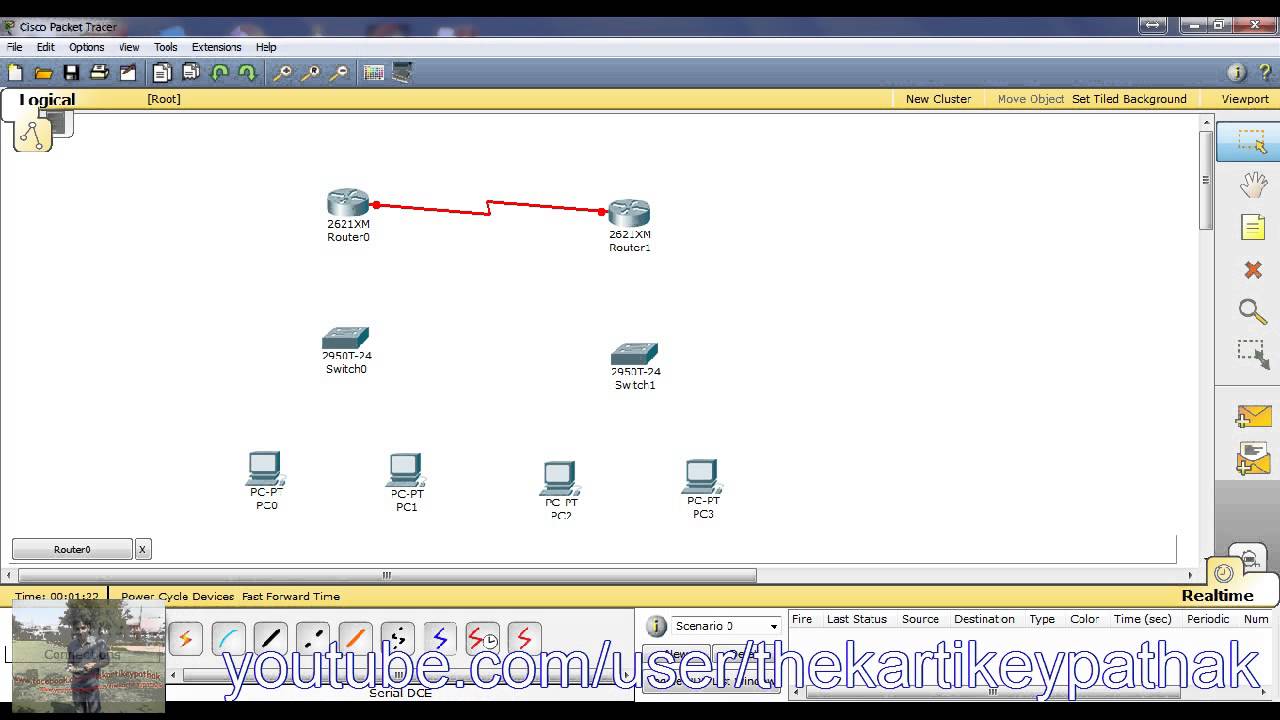The image size is (1280, 720).
Task: Choose the Inspect magnifier tool
Action: [x=1253, y=312]
